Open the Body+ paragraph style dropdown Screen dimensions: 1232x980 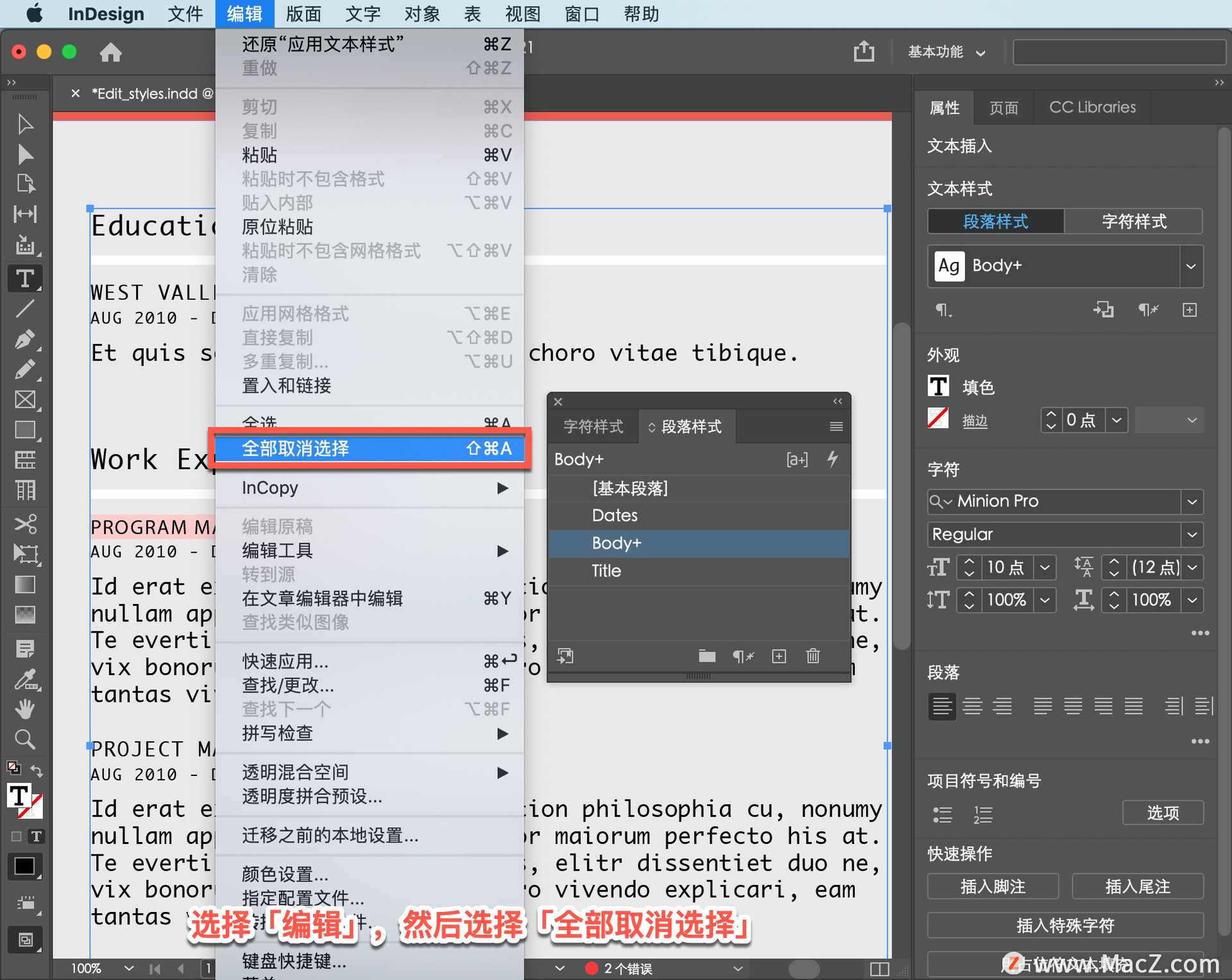1190,266
